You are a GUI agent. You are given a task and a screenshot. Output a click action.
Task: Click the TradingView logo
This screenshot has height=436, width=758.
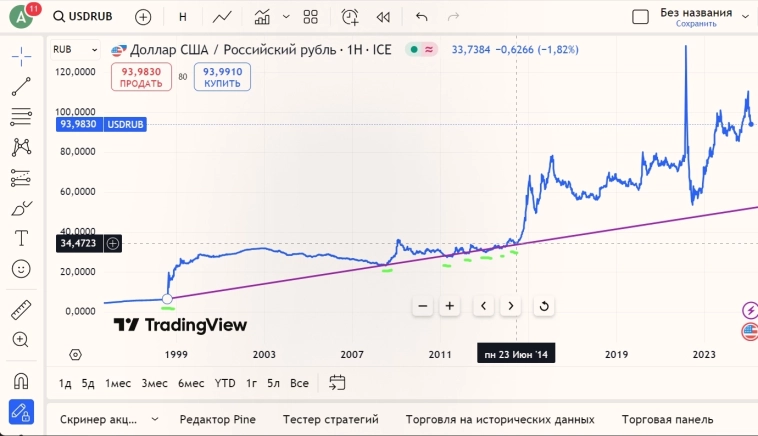(180, 325)
